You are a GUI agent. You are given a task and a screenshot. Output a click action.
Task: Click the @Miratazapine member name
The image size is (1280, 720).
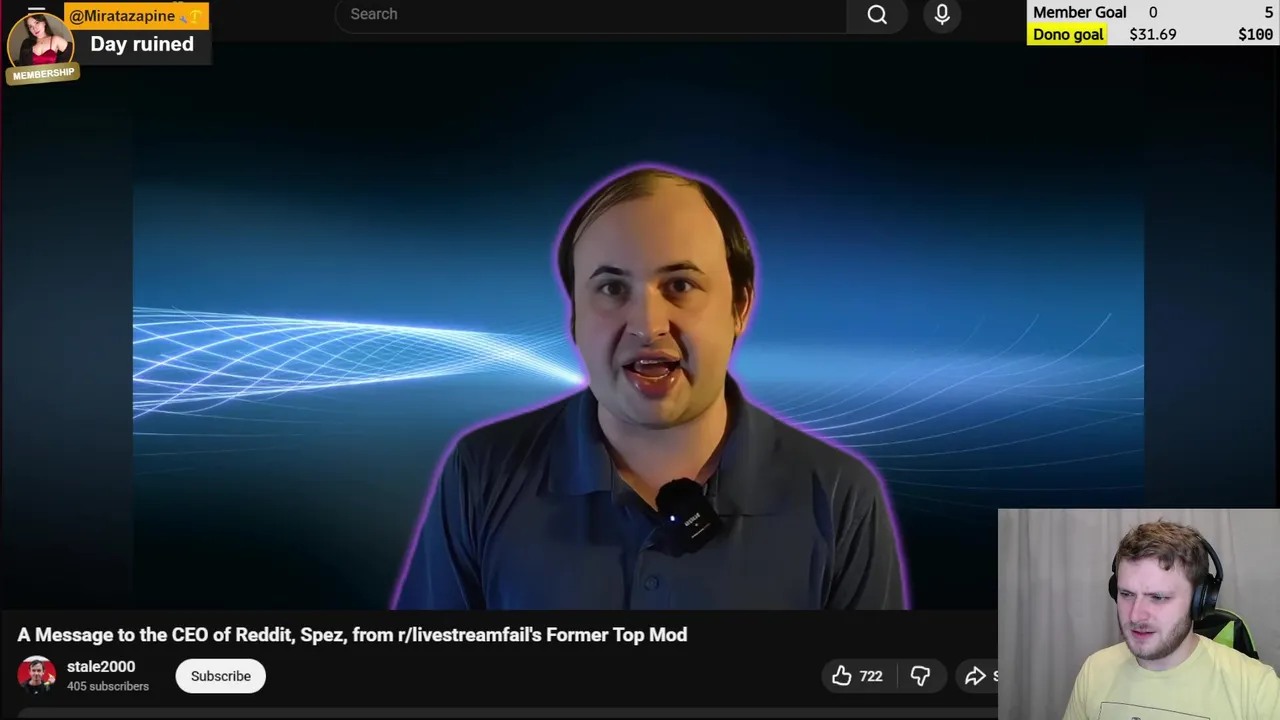click(122, 16)
